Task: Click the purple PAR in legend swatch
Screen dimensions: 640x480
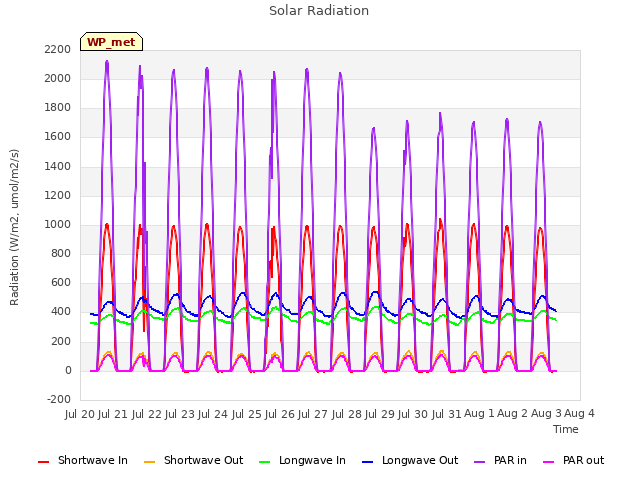Action: coord(480,462)
